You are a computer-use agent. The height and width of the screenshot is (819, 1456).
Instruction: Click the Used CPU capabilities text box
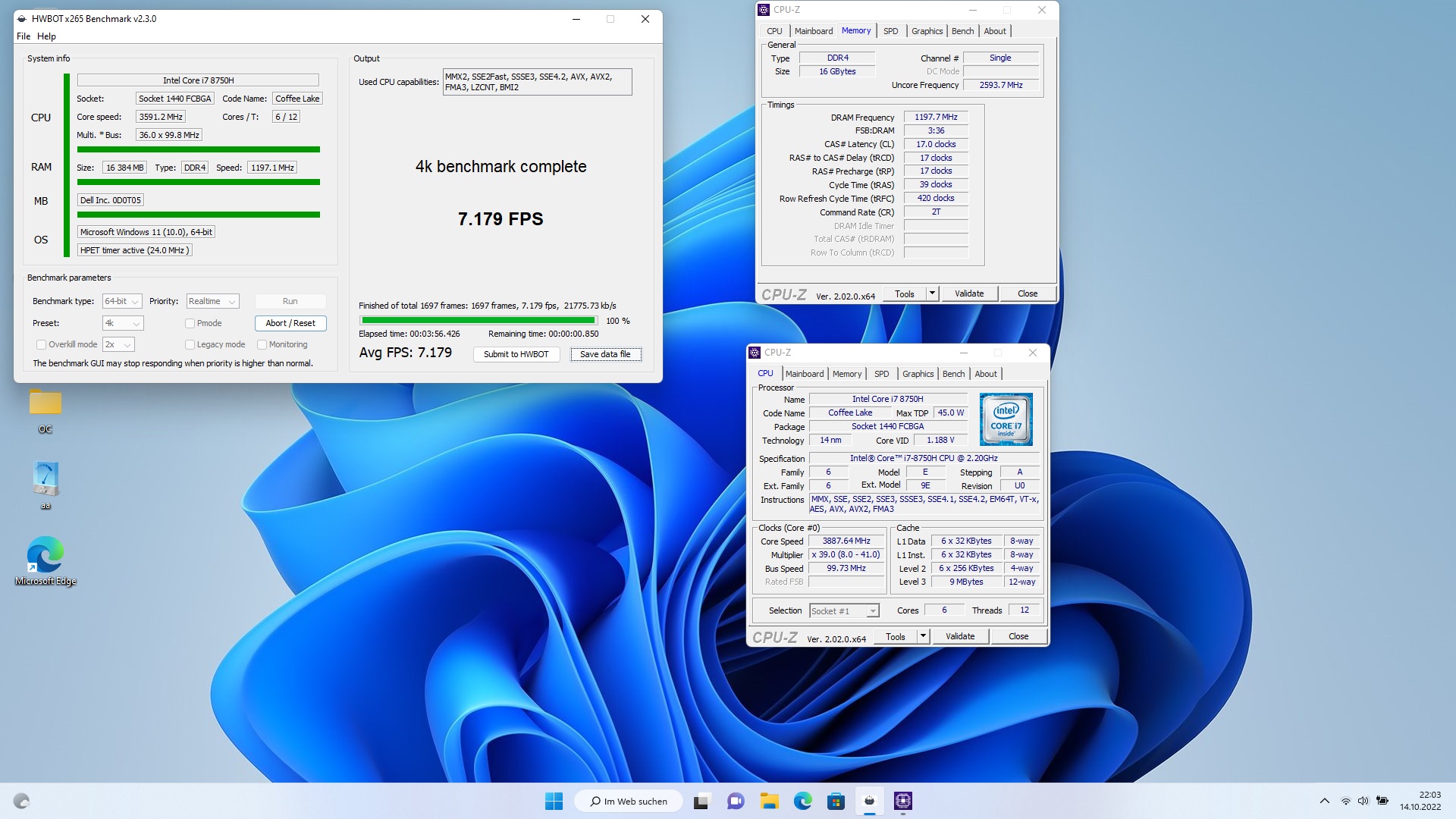[x=537, y=82]
